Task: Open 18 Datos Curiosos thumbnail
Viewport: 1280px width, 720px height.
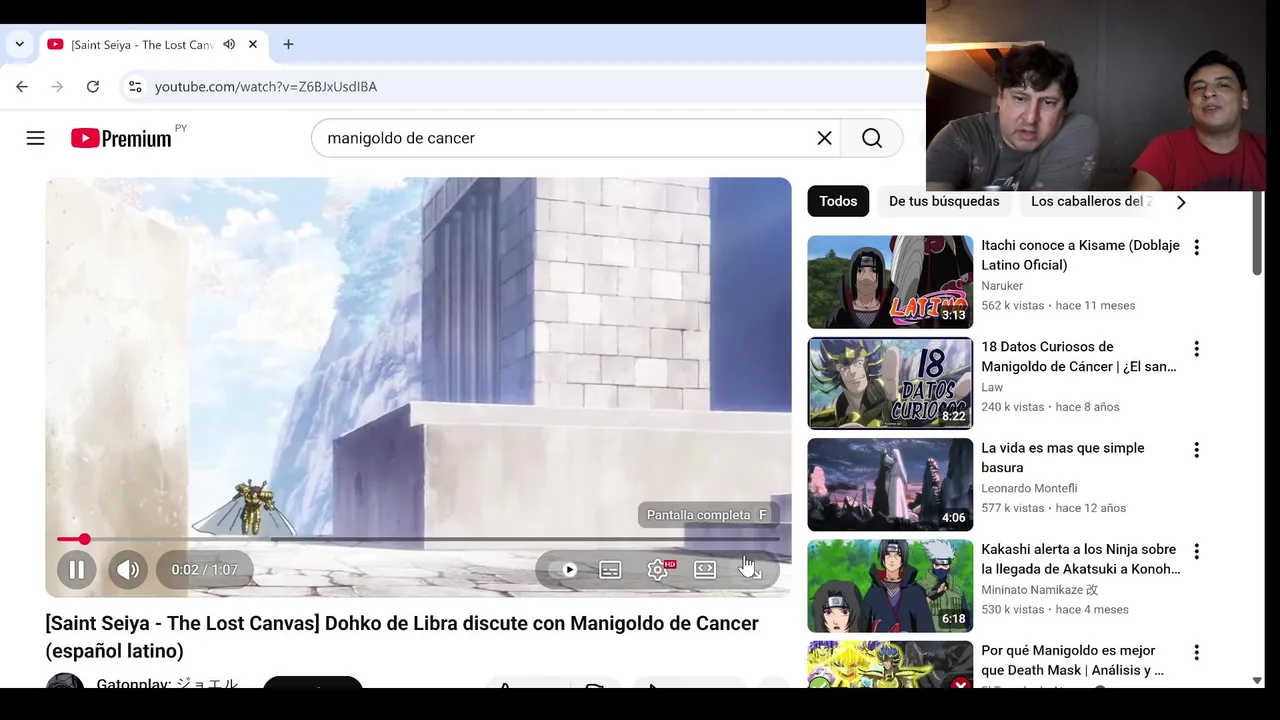Action: (890, 383)
